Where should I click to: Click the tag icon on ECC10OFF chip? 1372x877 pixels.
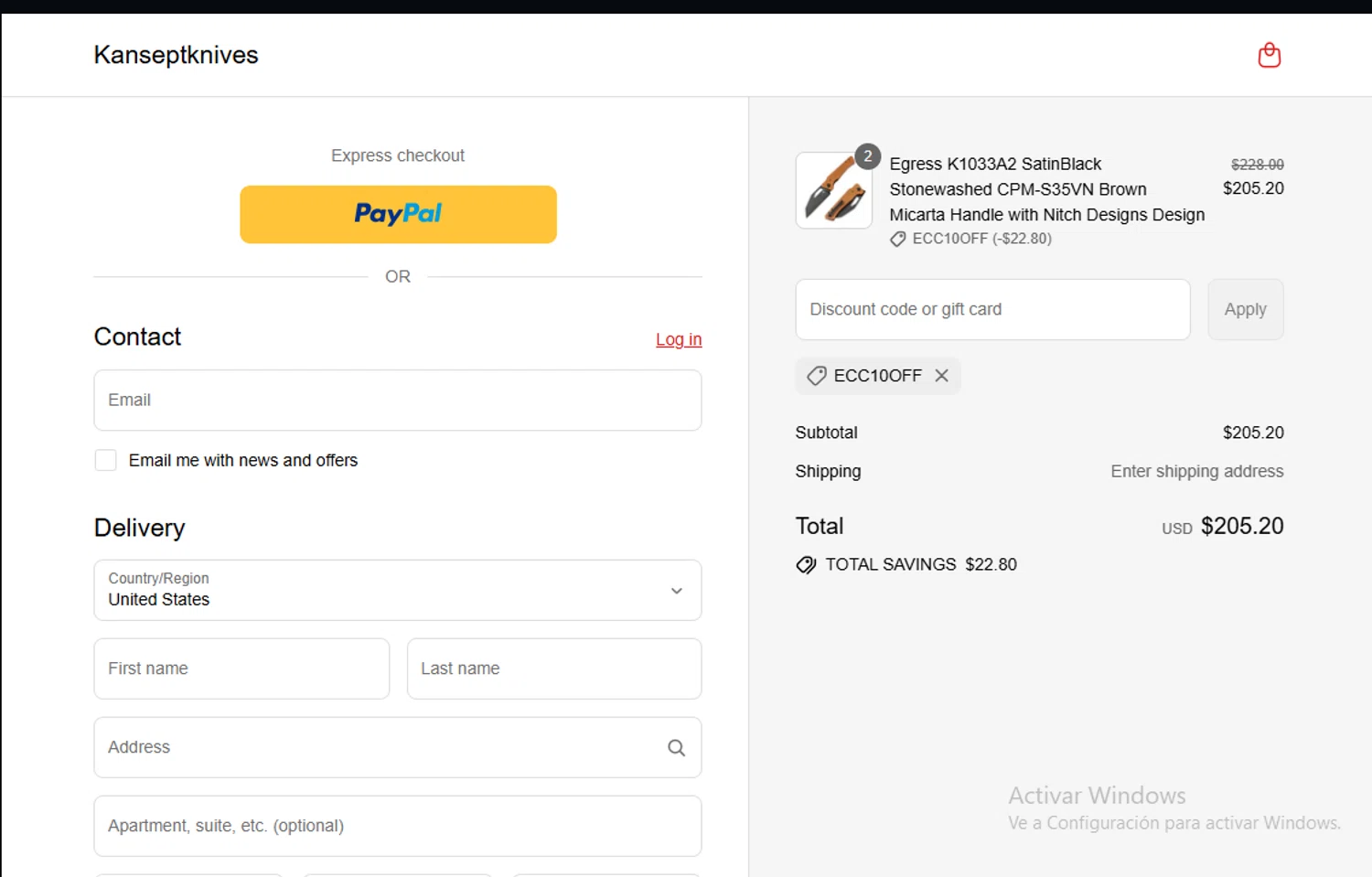[x=816, y=376]
